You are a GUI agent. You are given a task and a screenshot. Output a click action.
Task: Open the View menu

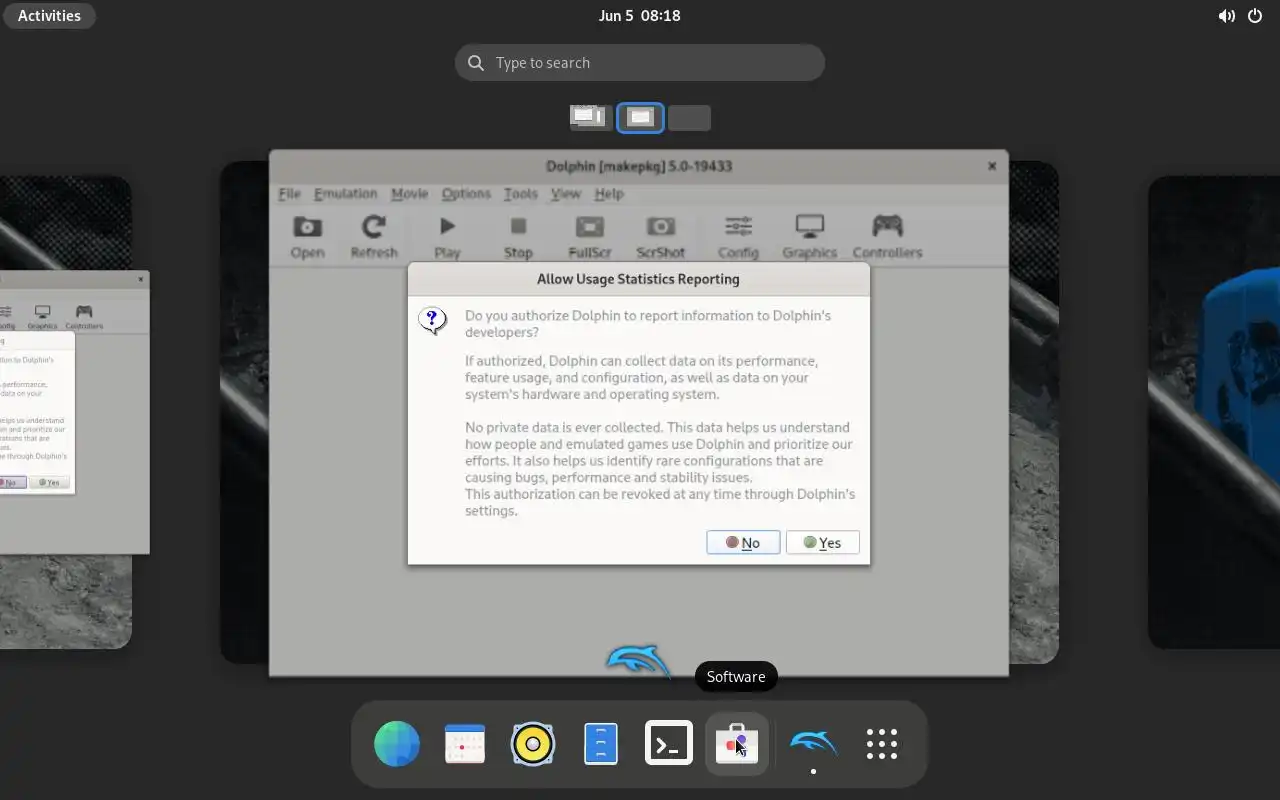565,193
